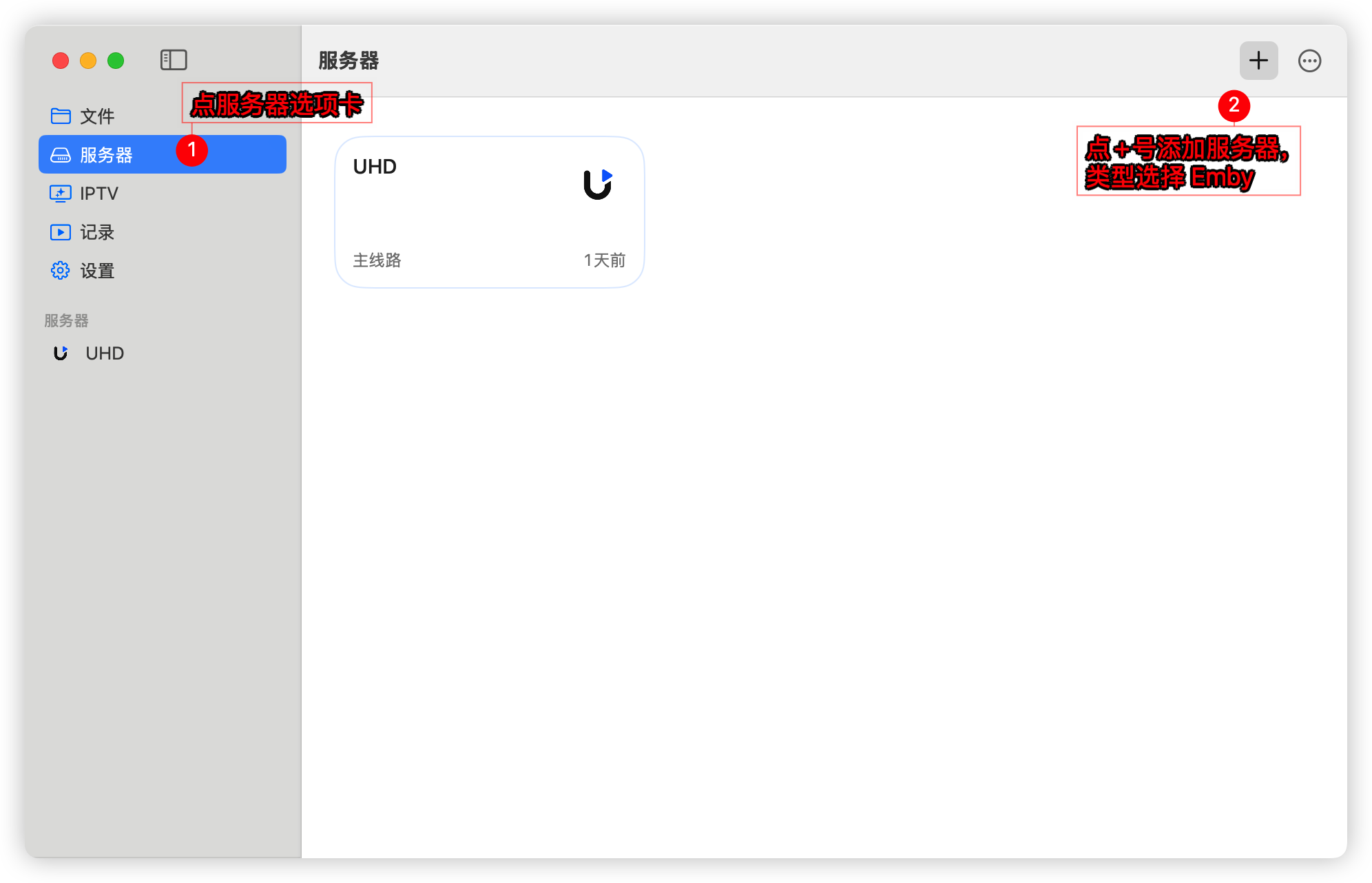Click the settings gear icon
Screen dimensions: 1372x883
click(61, 271)
